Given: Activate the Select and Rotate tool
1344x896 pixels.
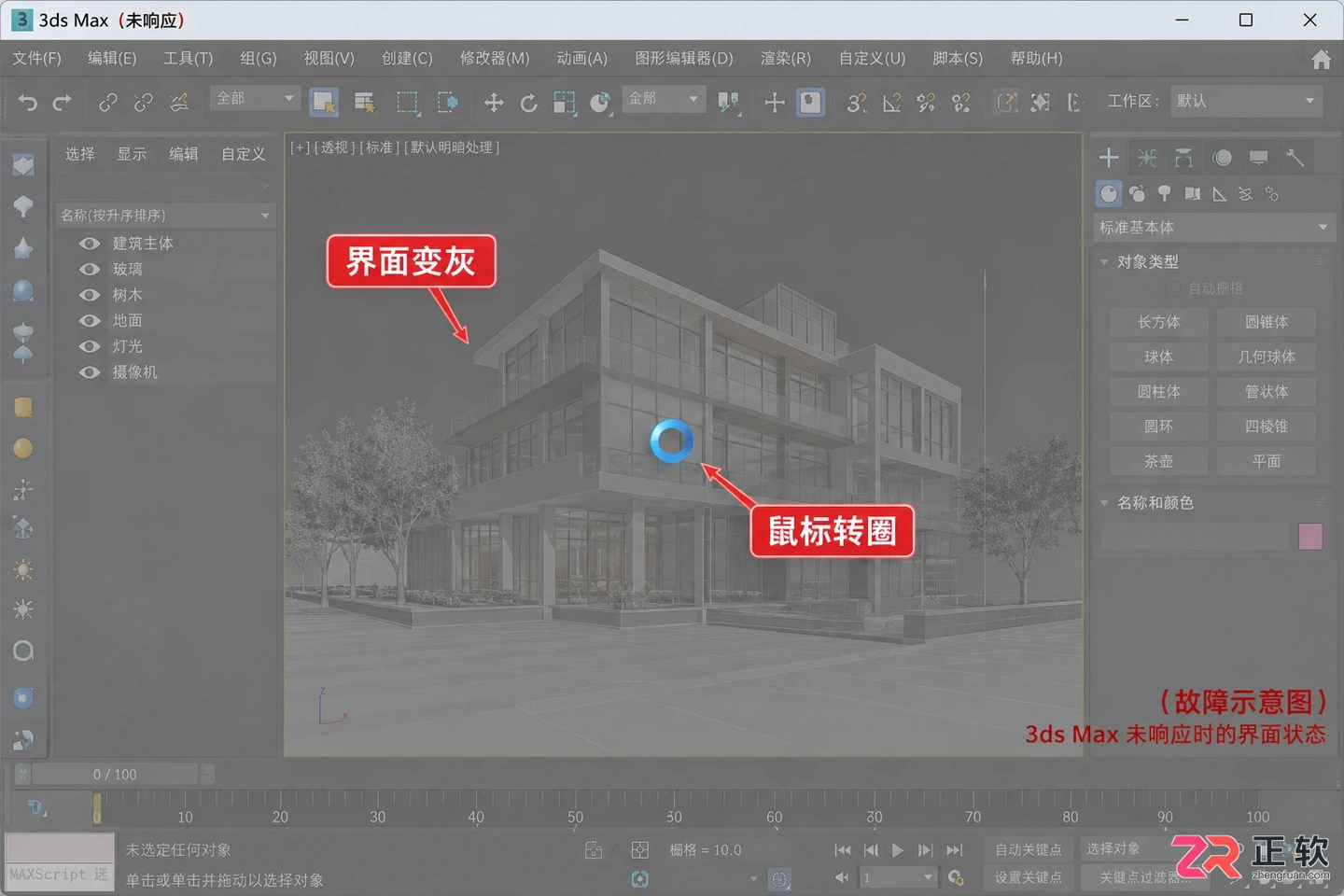Looking at the screenshot, I should 528,102.
